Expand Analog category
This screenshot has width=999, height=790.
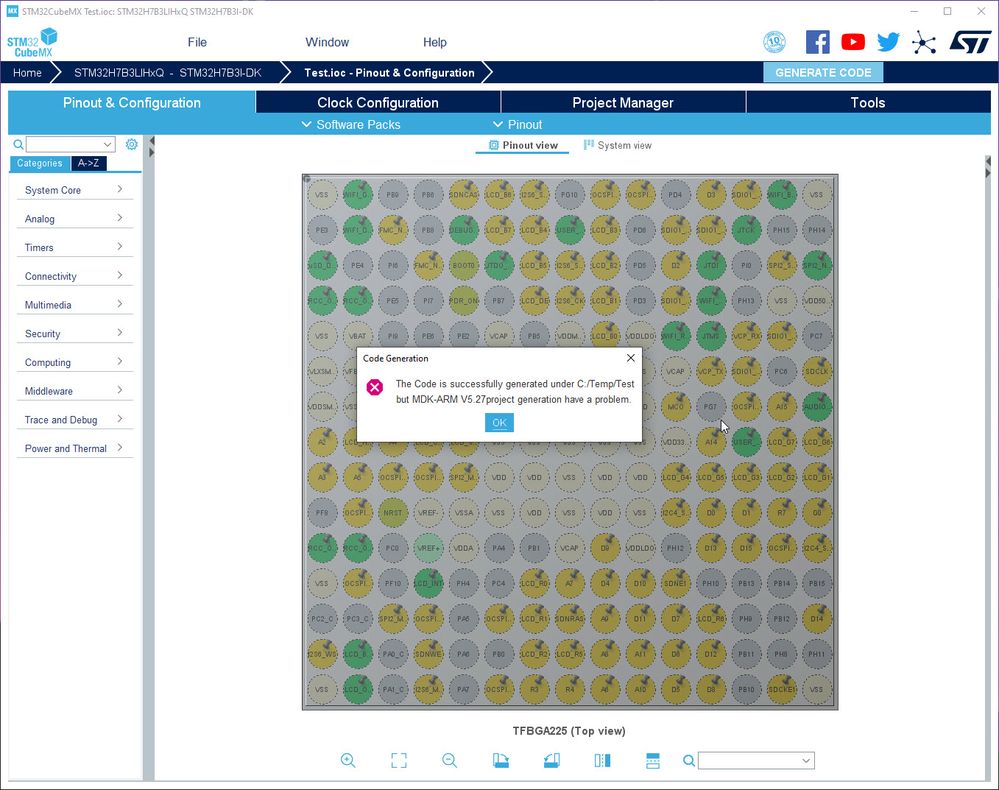tap(74, 219)
